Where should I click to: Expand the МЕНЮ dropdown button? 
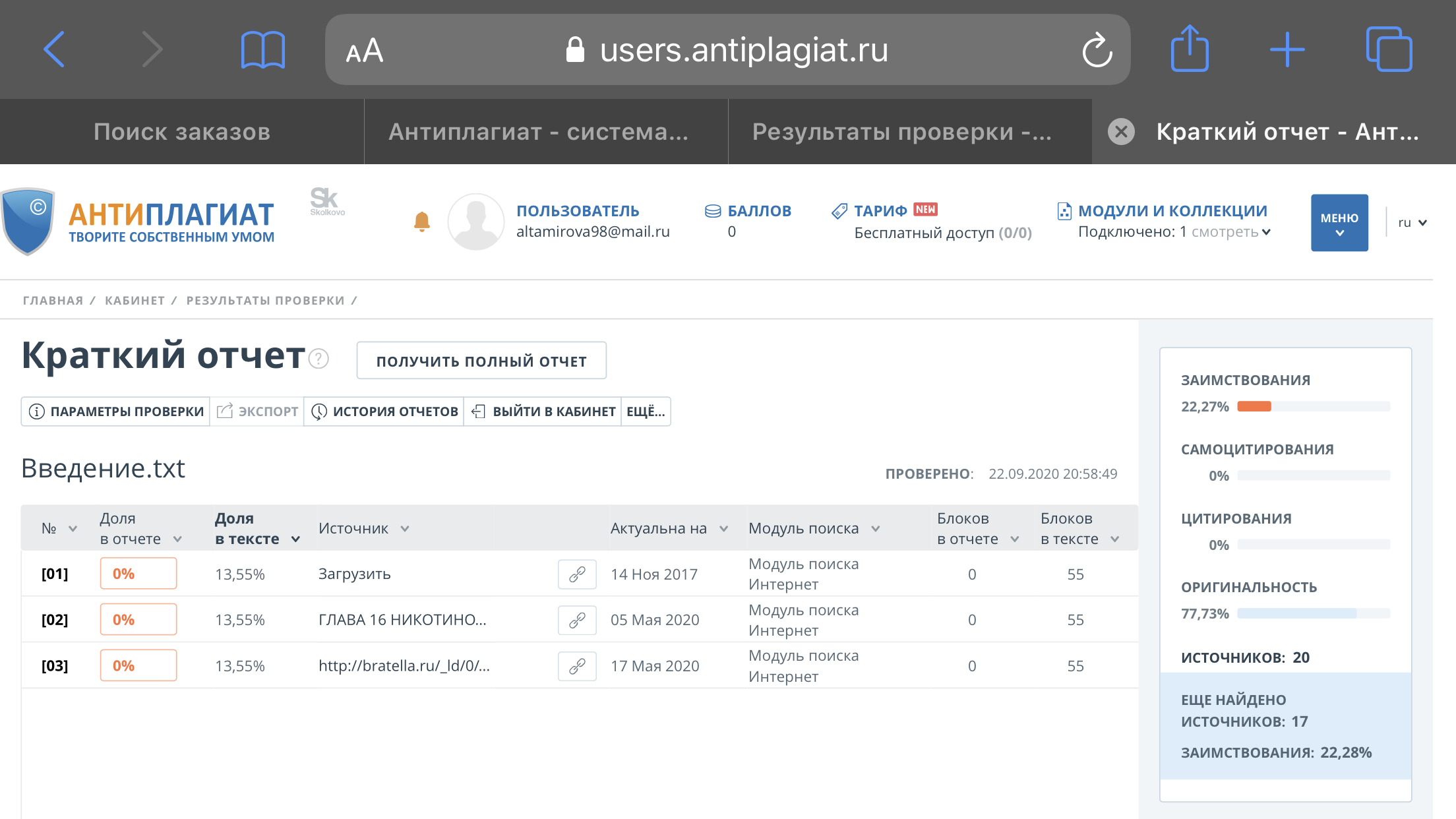(1339, 223)
